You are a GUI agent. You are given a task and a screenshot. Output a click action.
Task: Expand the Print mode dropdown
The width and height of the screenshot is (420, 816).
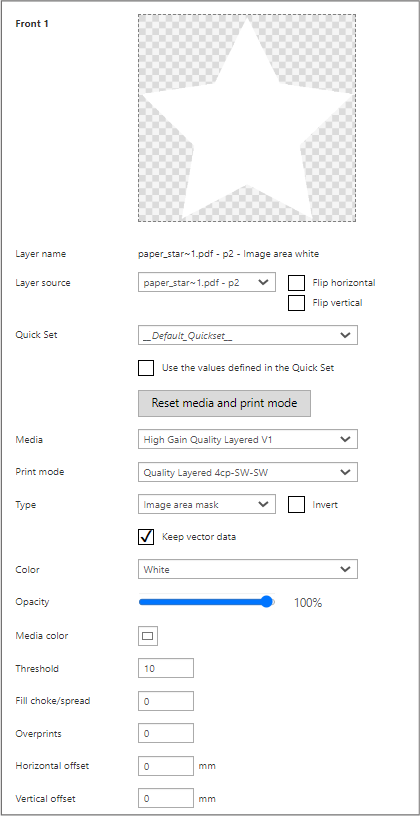point(248,473)
